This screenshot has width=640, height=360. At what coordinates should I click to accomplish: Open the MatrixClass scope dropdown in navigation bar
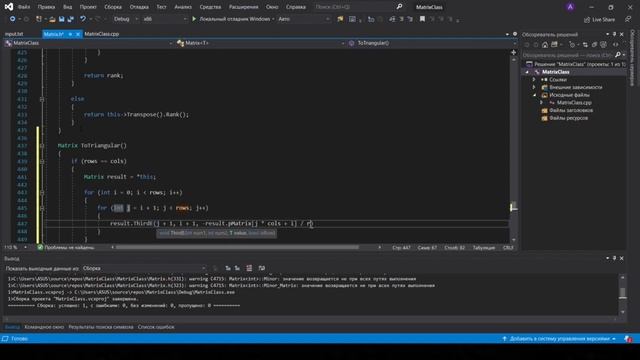point(89,43)
